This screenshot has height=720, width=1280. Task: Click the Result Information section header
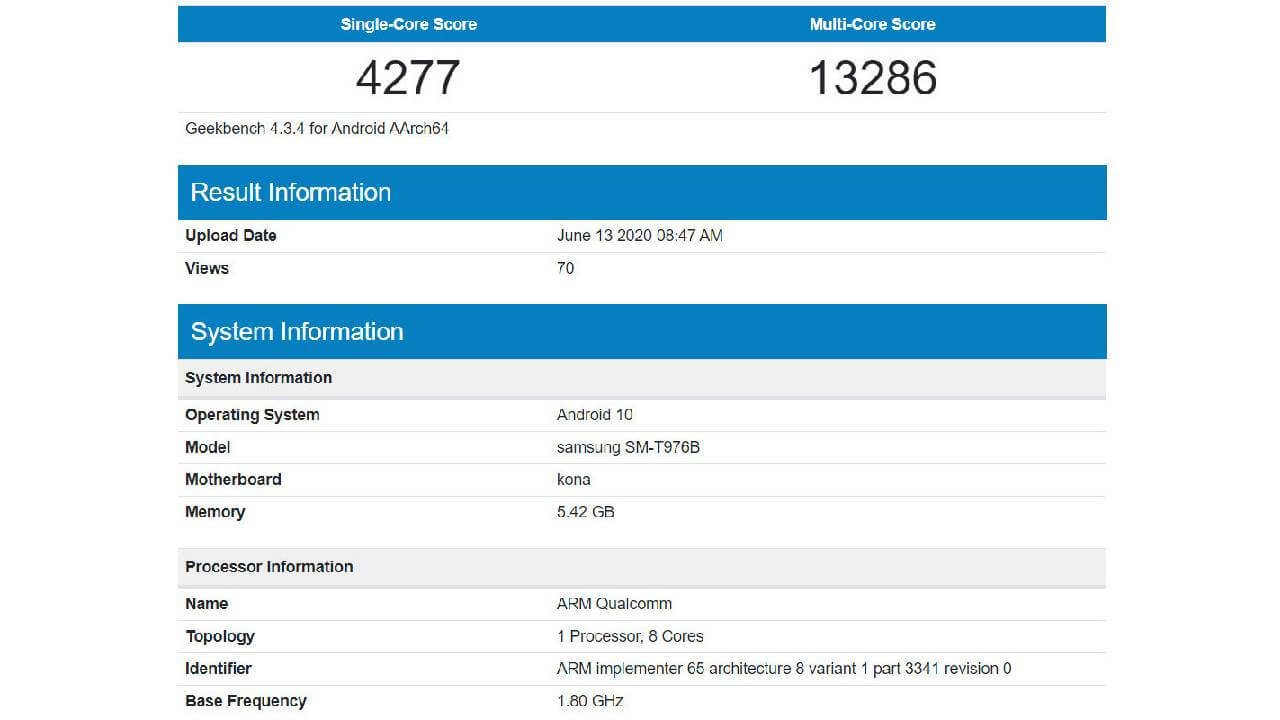[291, 192]
